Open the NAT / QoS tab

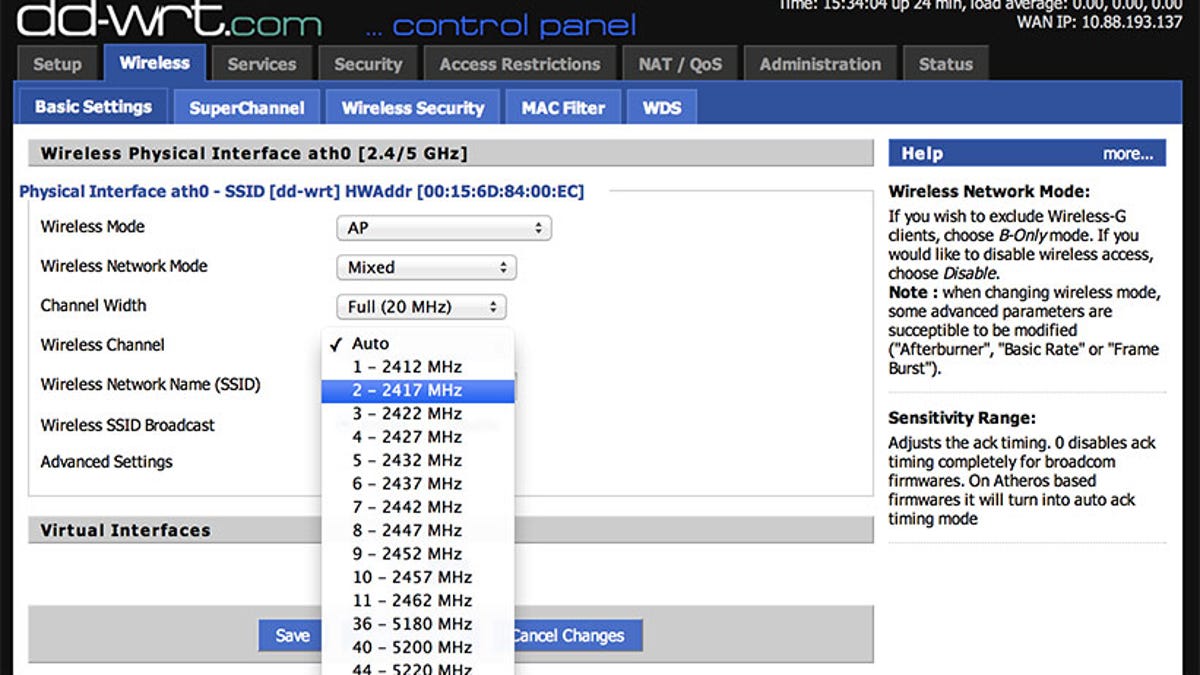680,64
